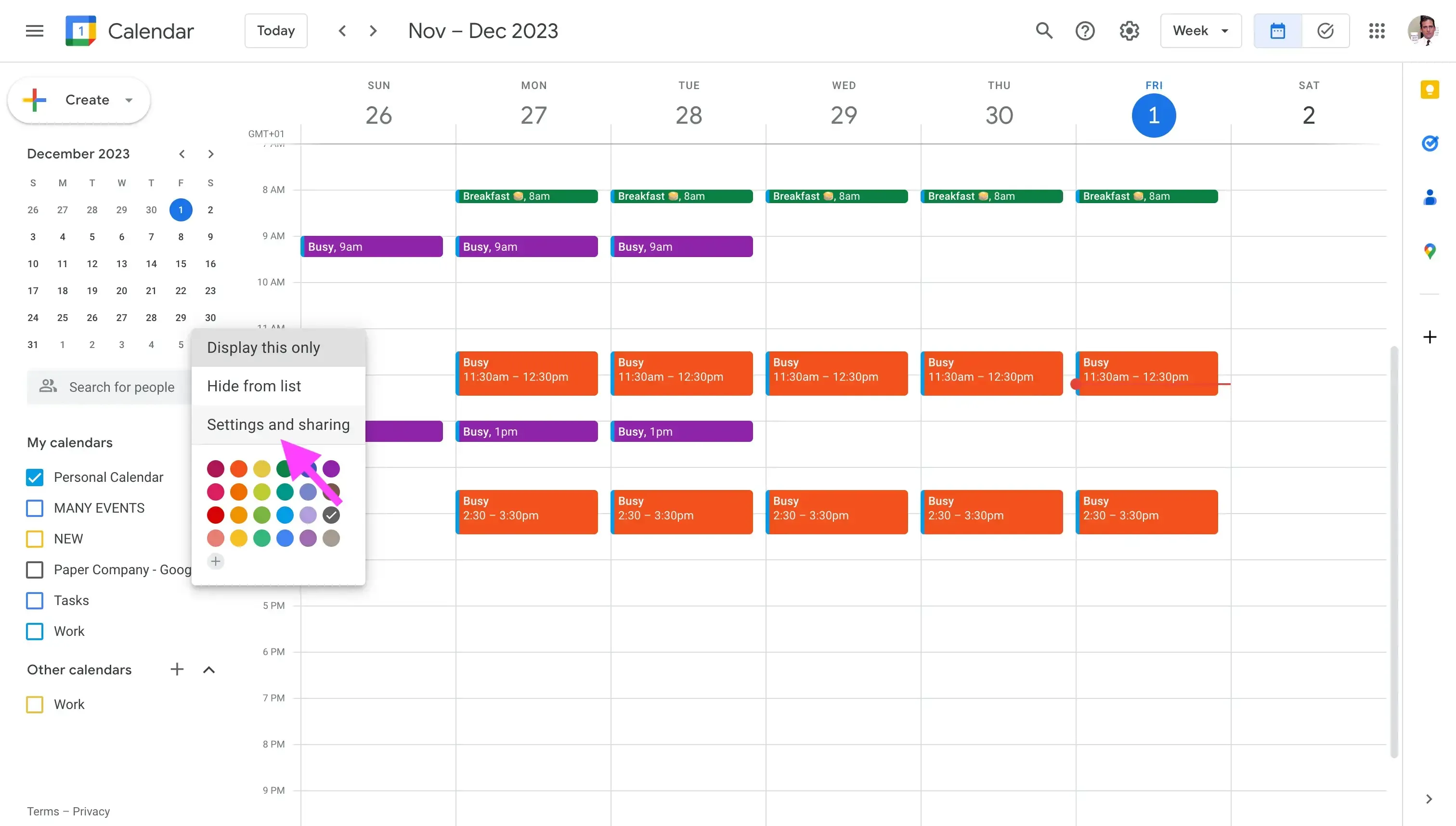Expand the Create button dropdown arrow

click(x=128, y=100)
